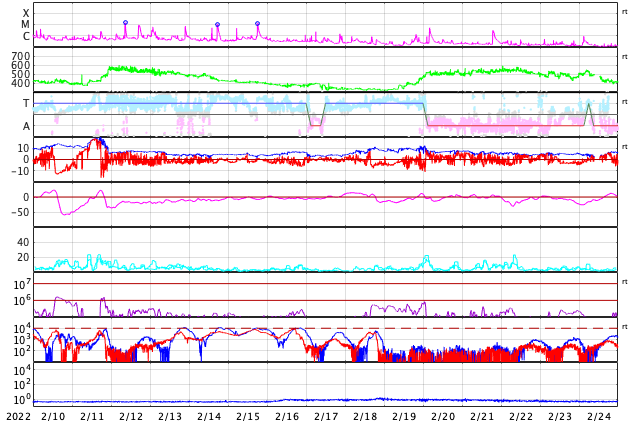
Task: Click the "700" axis tick on green plot
Action: pyautogui.click(x=20, y=56)
